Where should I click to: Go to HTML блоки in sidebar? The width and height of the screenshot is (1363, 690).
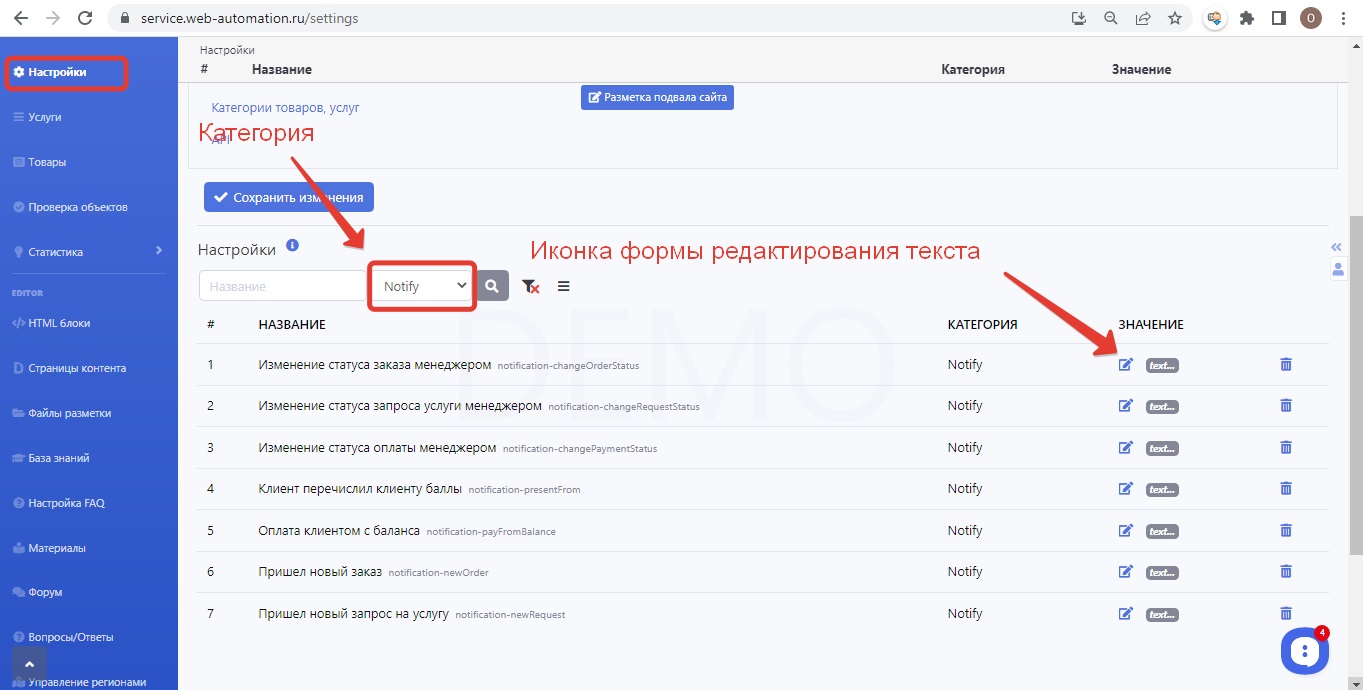[x=59, y=323]
